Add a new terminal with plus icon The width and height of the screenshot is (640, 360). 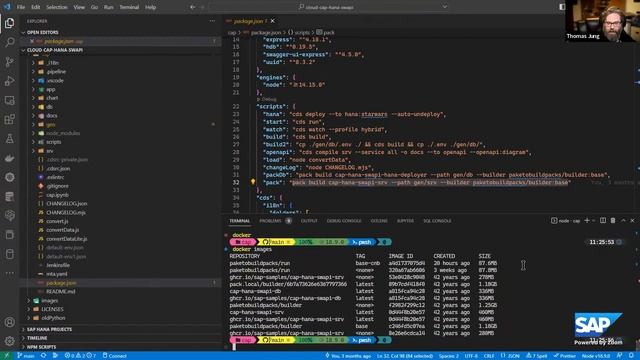tap(587, 220)
